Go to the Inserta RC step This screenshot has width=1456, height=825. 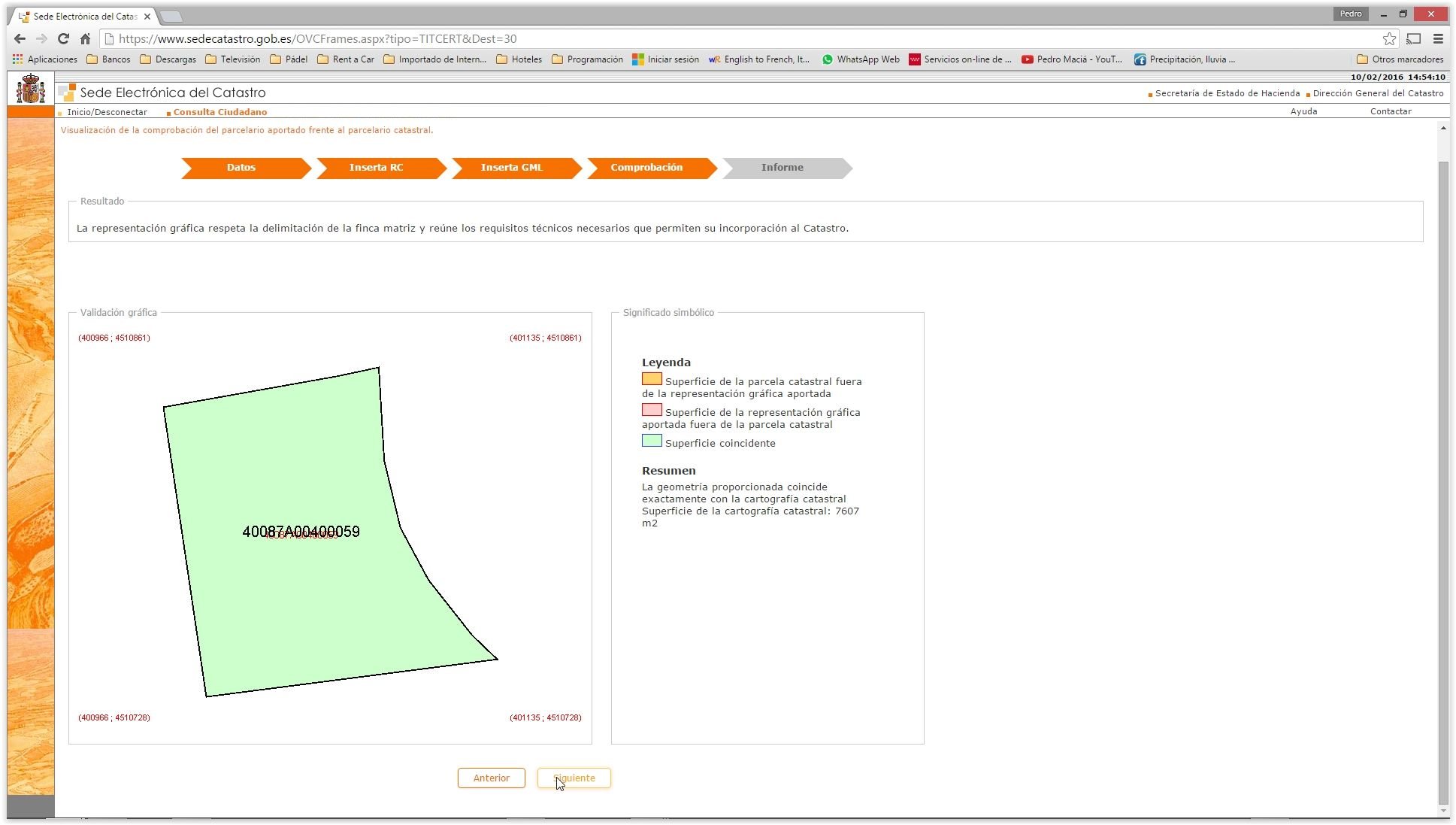pyautogui.click(x=380, y=168)
